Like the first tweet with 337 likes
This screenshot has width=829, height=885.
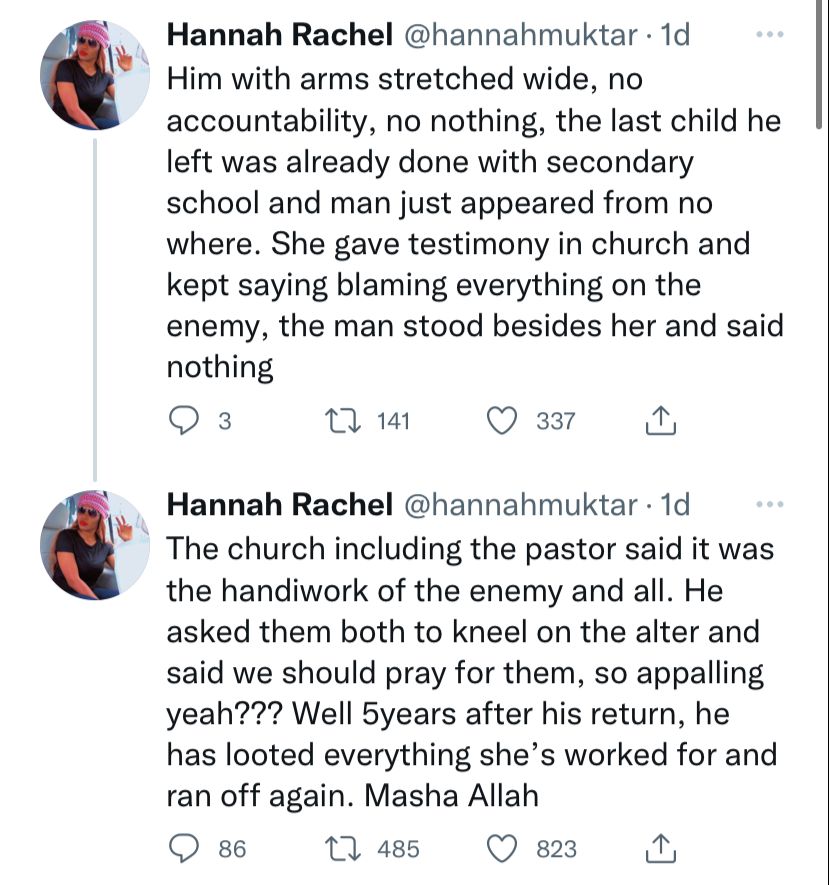pos(500,421)
